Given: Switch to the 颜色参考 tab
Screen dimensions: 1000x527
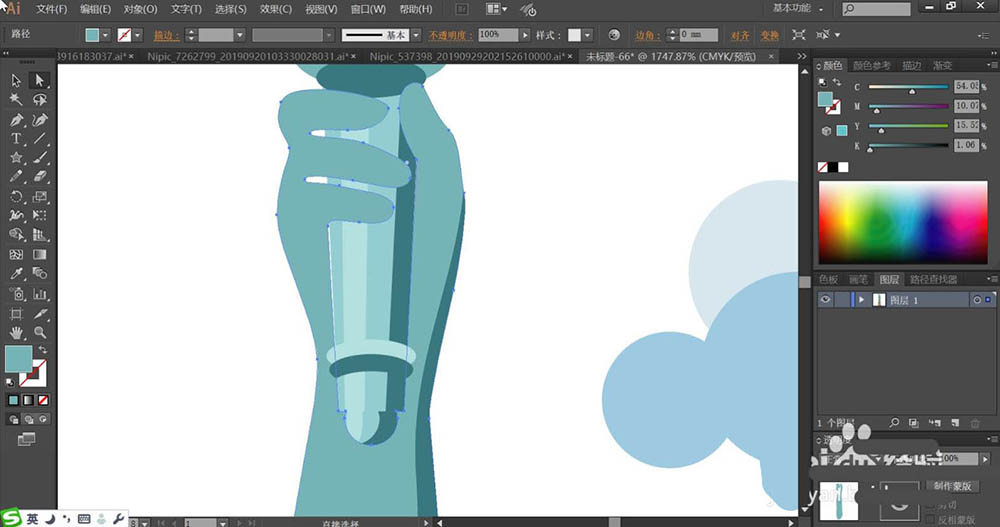Looking at the screenshot, I should coord(872,66).
